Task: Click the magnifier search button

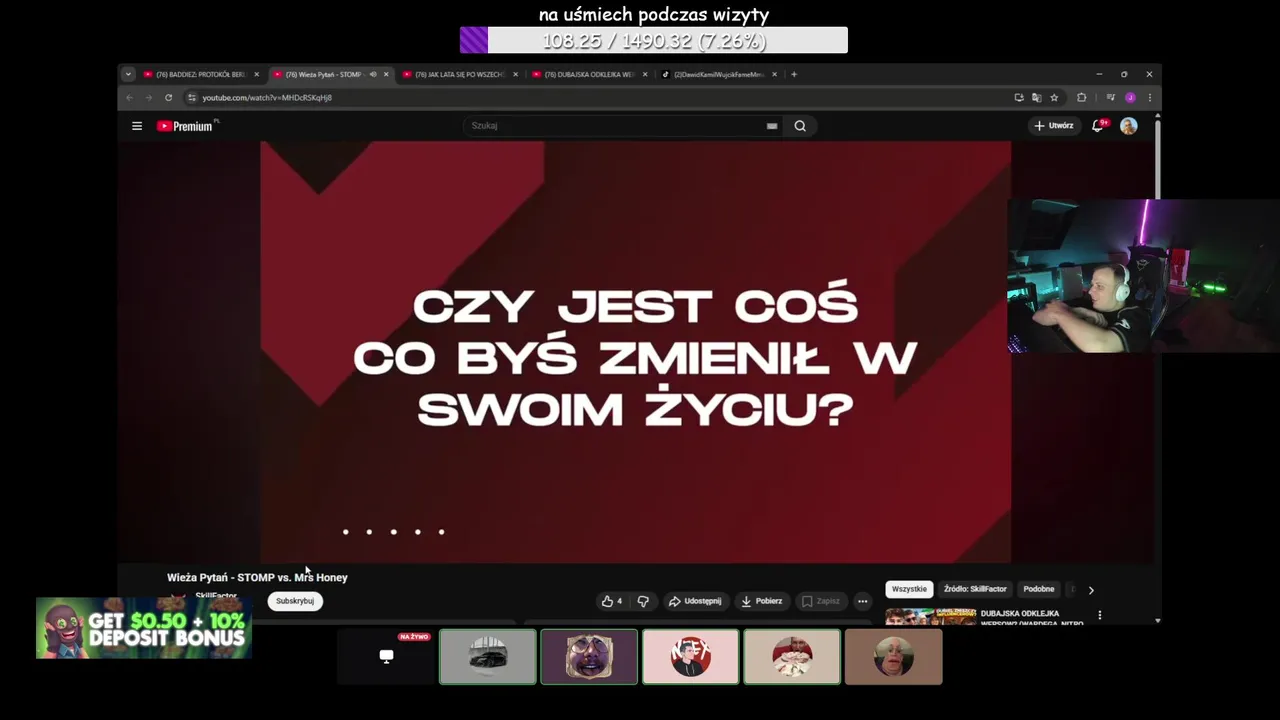Action: (x=800, y=126)
